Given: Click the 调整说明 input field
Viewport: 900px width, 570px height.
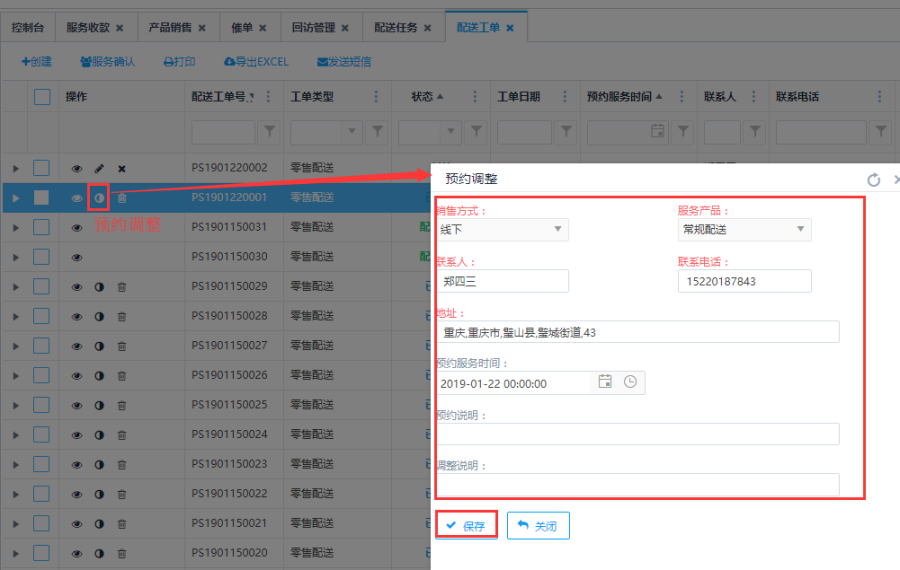Looking at the screenshot, I should [638, 484].
